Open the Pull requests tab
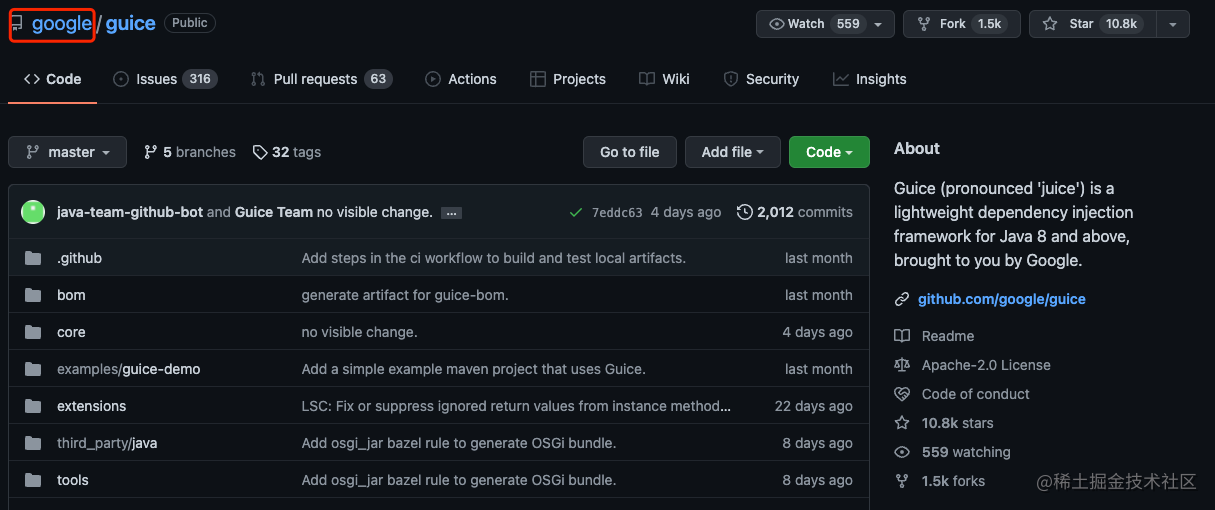This screenshot has width=1215, height=510. coord(321,79)
